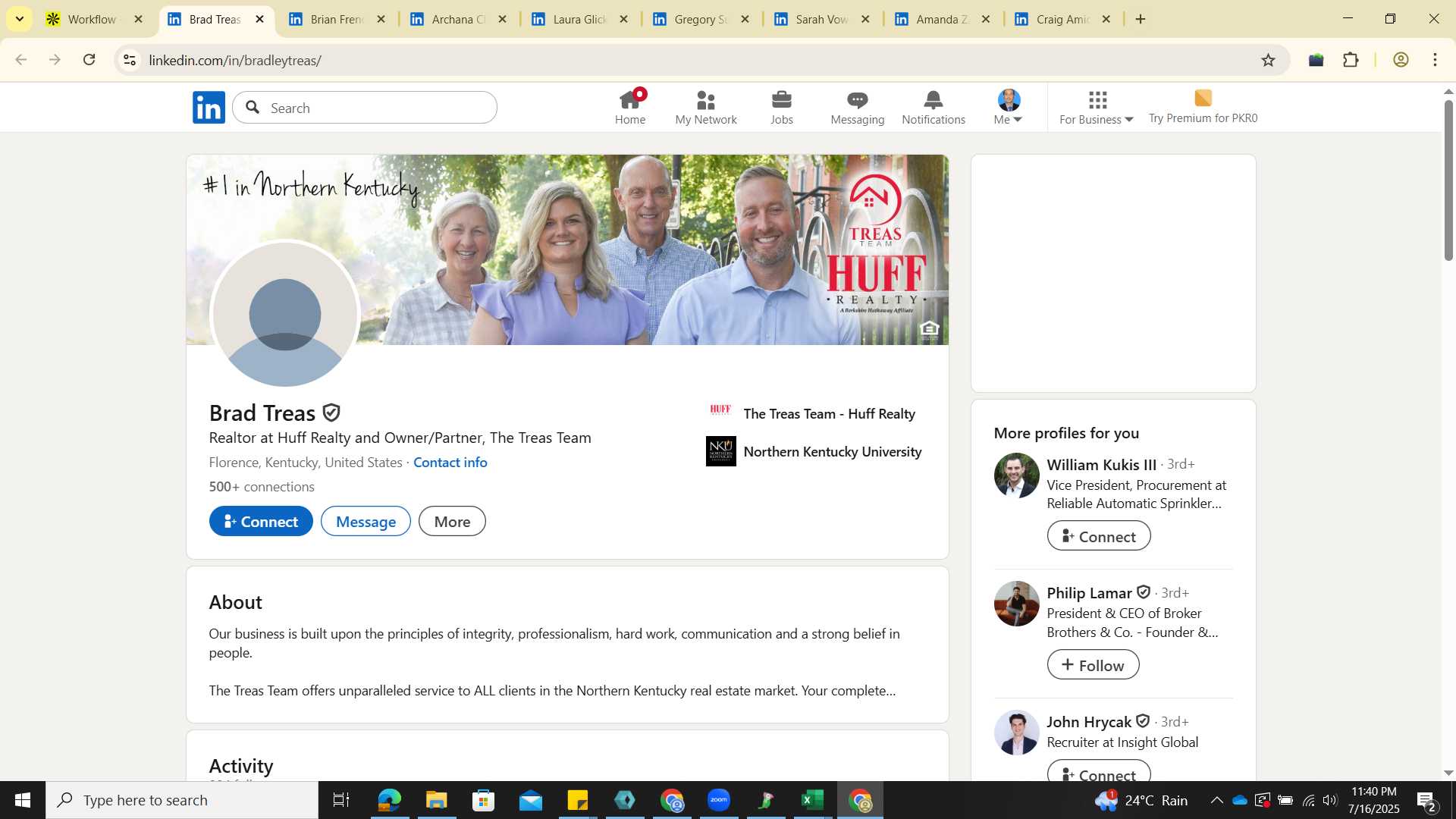This screenshot has height=819, width=1456.
Task: Switch to Sarah Vow browser tab
Action: [x=823, y=19]
